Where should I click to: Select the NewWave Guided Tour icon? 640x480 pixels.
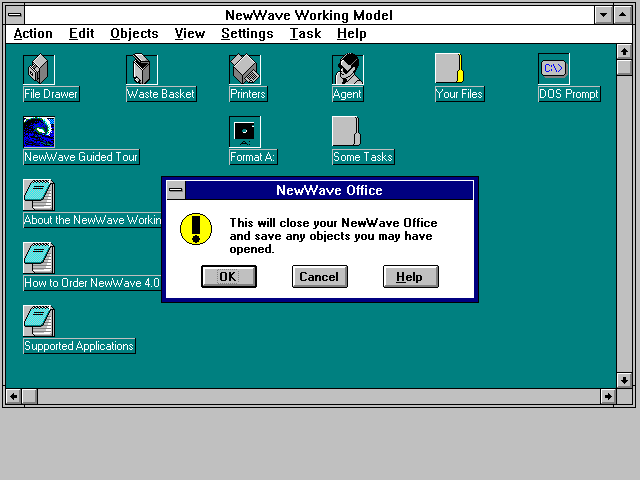(x=39, y=132)
